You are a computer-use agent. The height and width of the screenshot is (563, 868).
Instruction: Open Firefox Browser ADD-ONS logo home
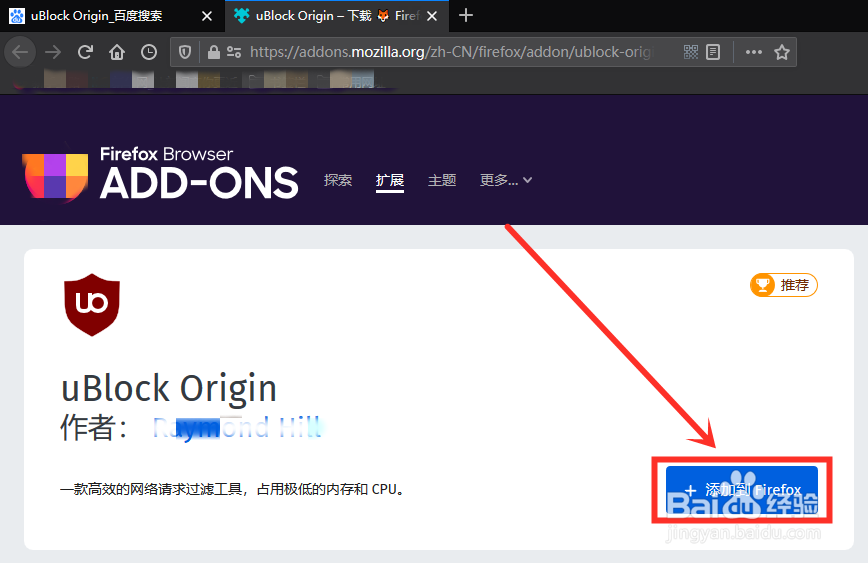point(160,173)
